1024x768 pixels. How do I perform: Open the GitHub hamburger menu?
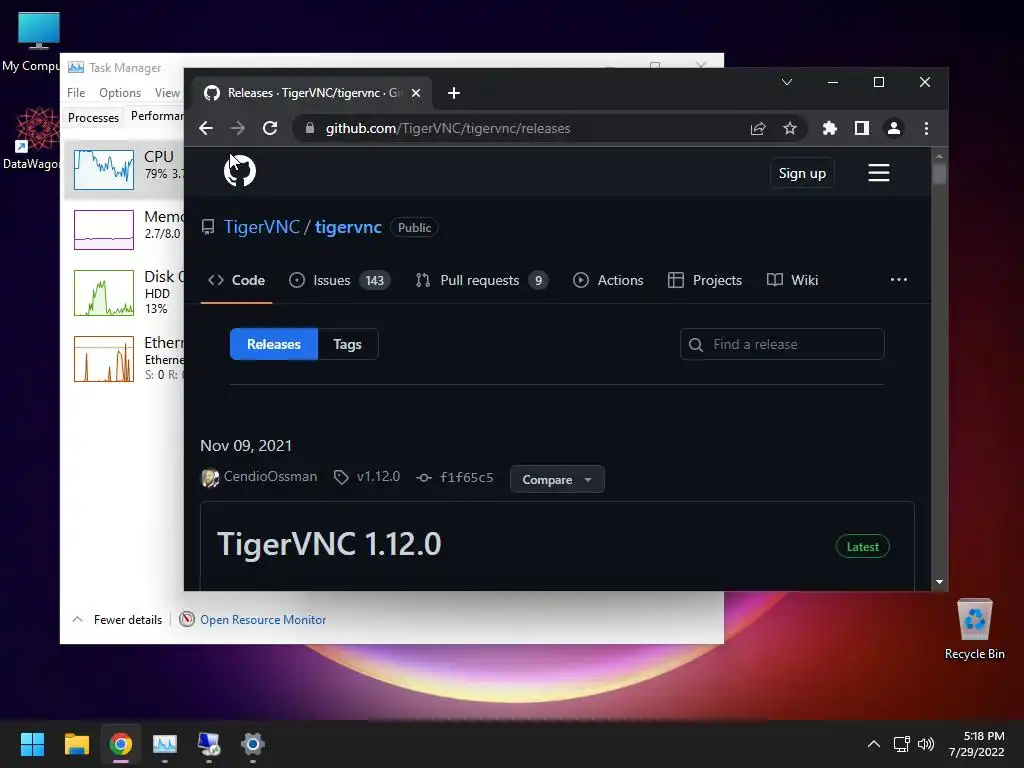[x=878, y=172]
